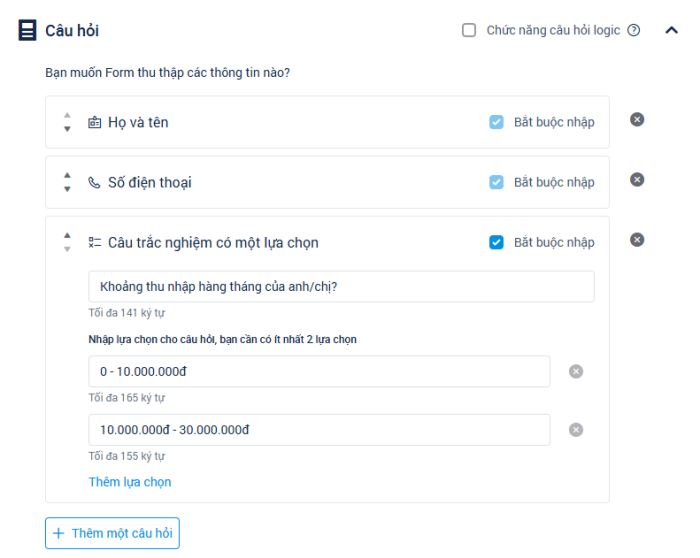Delete the Số điện thoại question

[x=637, y=180]
